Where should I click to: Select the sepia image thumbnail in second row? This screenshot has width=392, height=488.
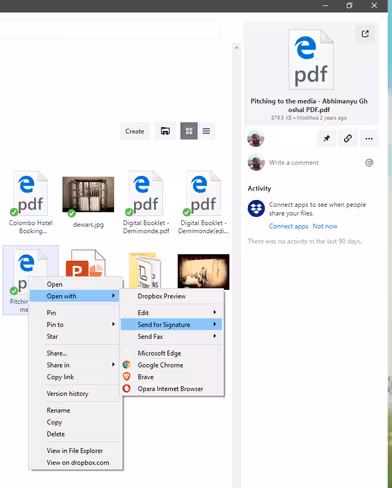[203, 271]
